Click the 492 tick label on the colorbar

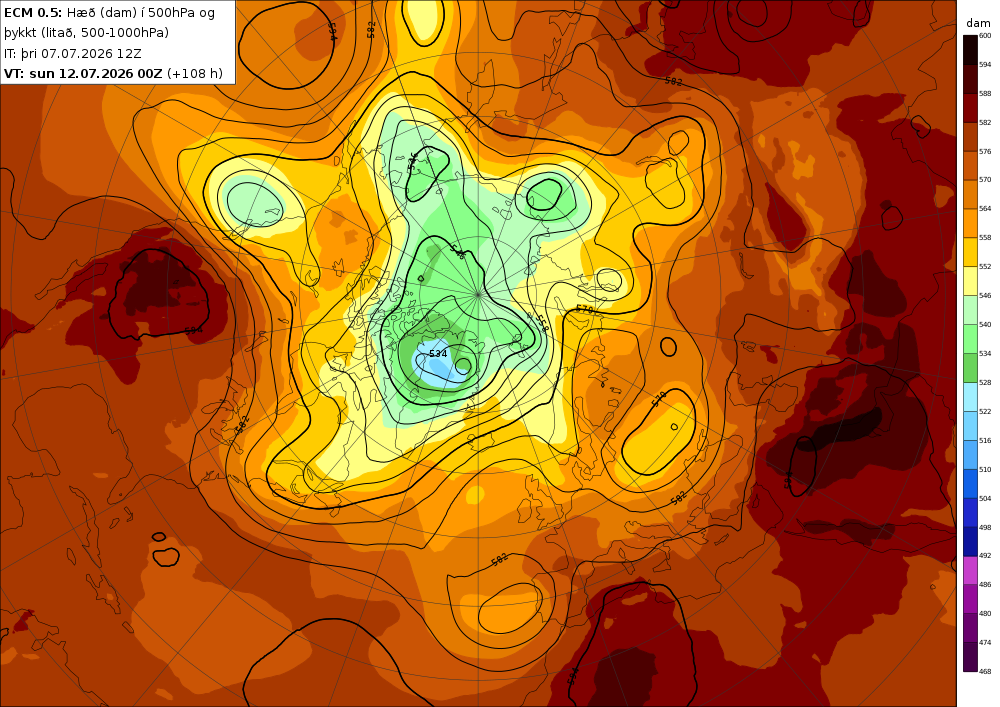[x=985, y=556]
